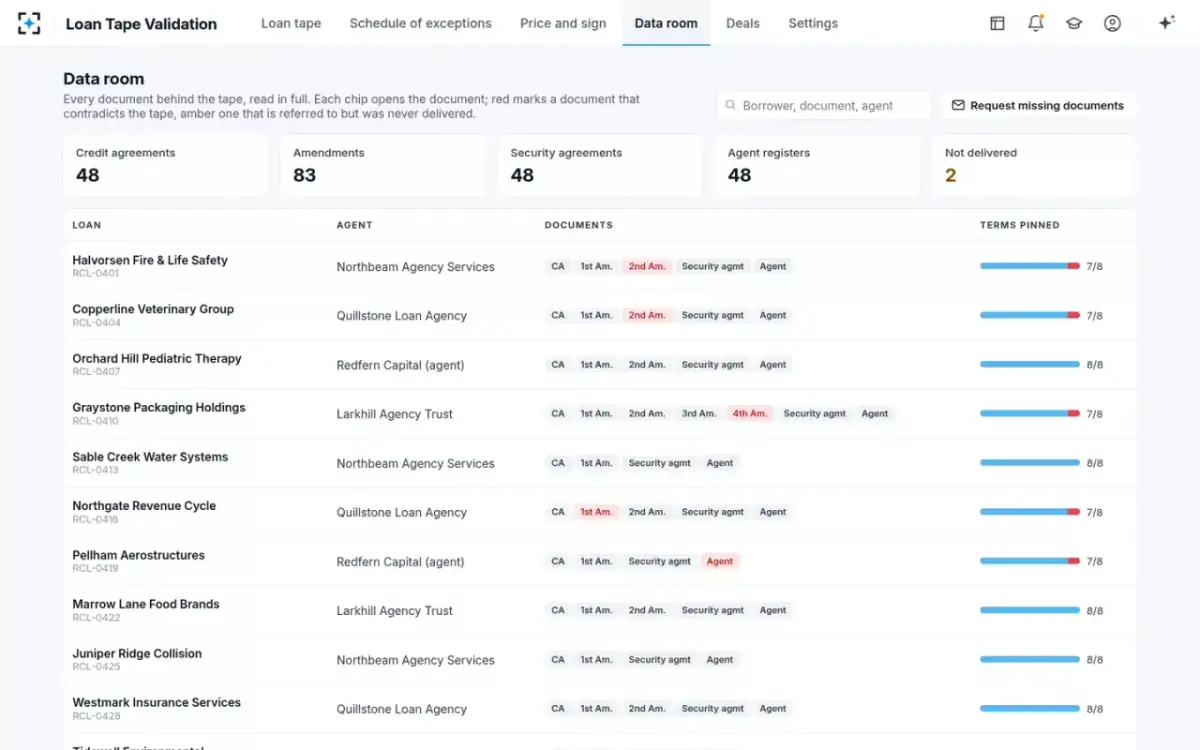Click the search magnifier icon

[x=732, y=105]
